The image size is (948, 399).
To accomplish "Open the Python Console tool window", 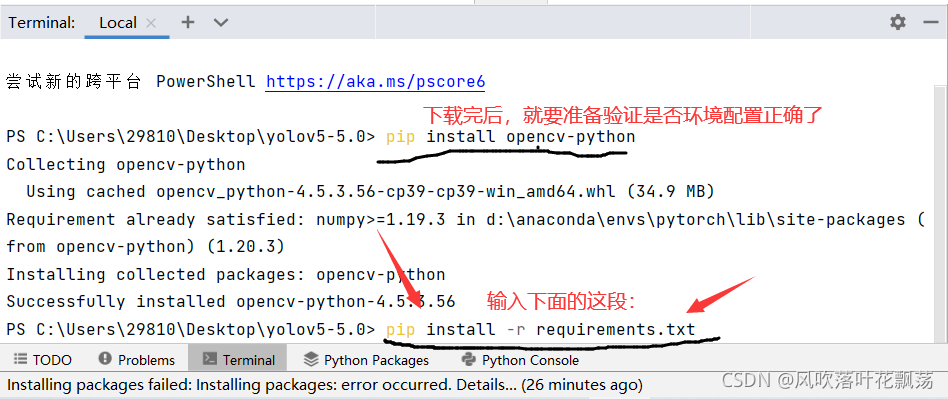I will pyautogui.click(x=520, y=360).
